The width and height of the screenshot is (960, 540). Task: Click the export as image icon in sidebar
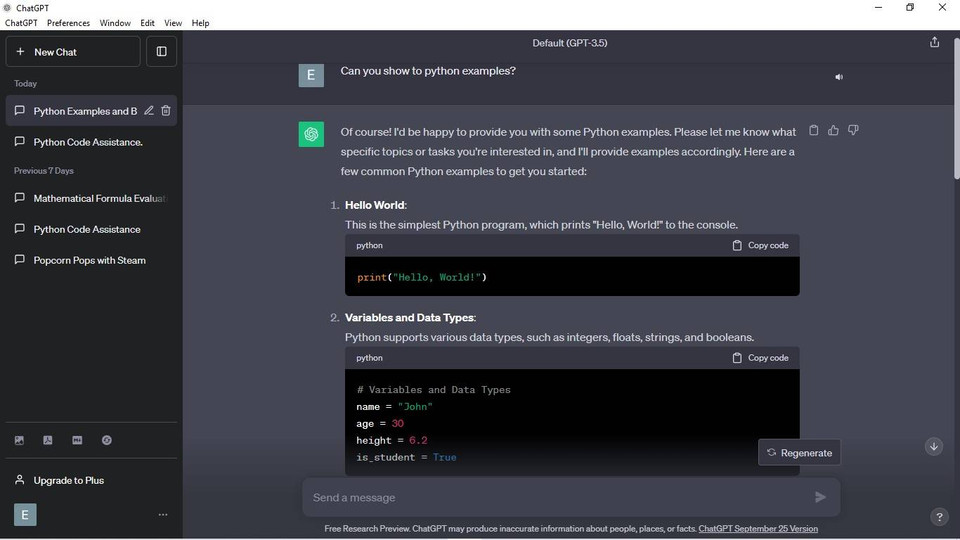point(19,440)
